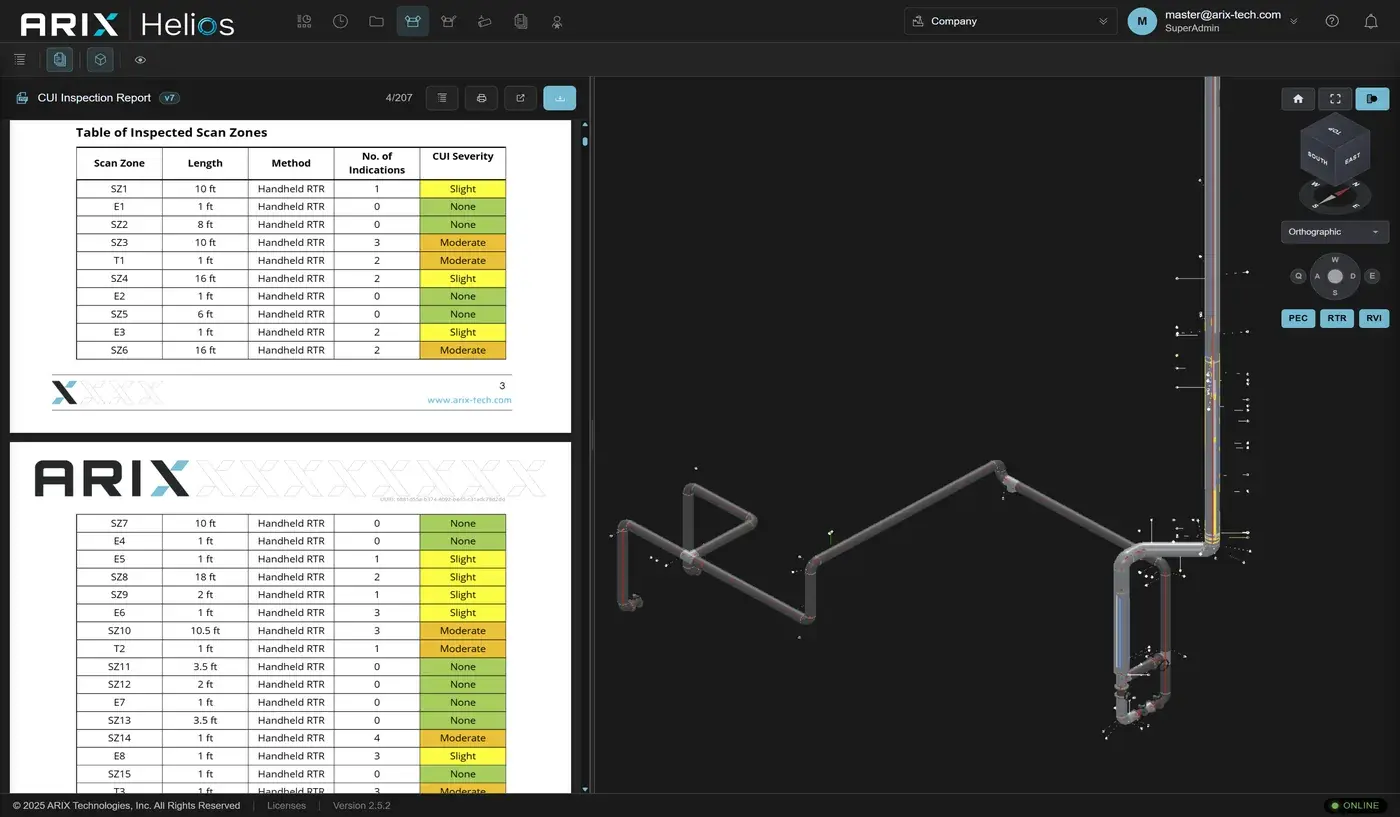The image size is (1400, 817).
Task: Follow the www.arix-tech.com link
Action: pyautogui.click(x=469, y=400)
